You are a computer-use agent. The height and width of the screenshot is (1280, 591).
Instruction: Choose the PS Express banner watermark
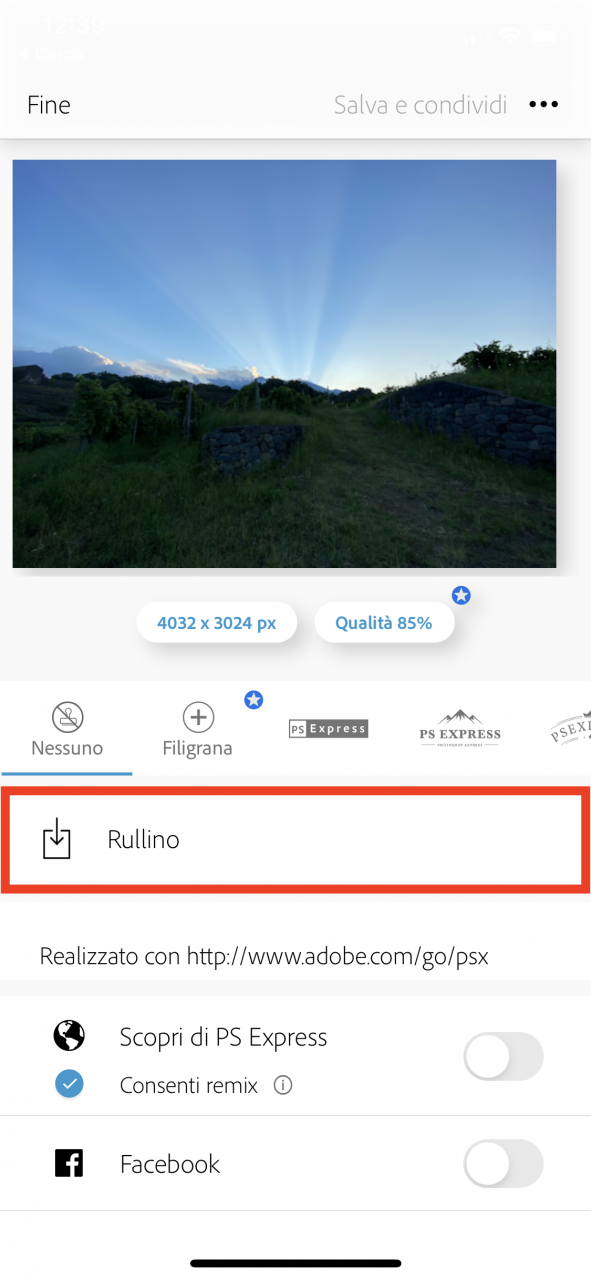(328, 729)
